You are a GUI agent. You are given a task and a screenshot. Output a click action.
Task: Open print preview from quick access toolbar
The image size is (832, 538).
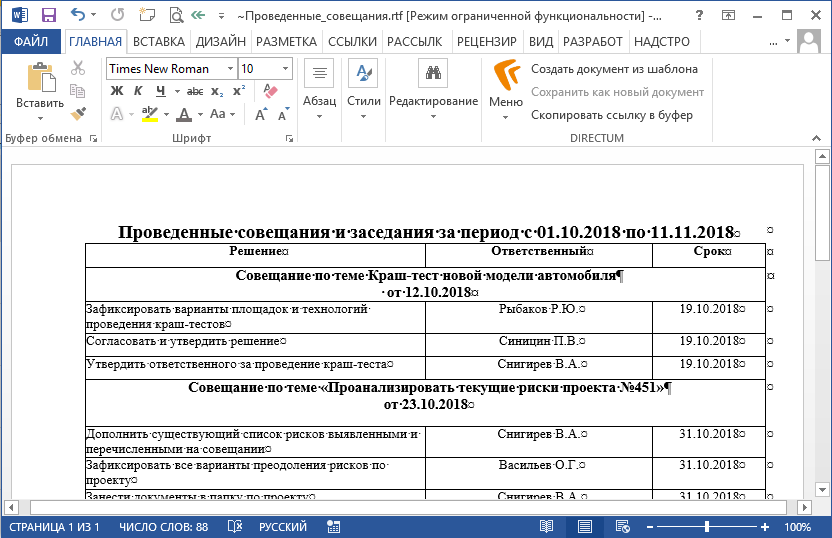point(176,15)
